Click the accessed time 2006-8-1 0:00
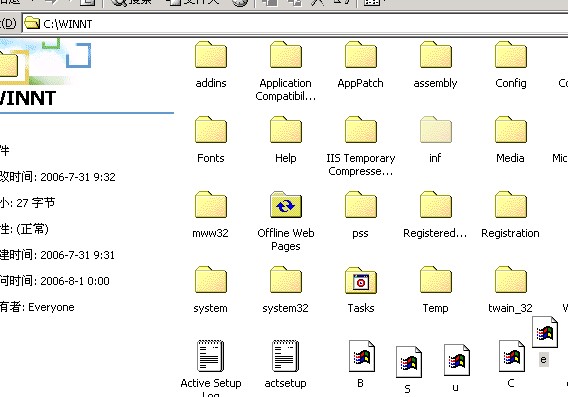This screenshot has width=568, height=397. [75, 281]
